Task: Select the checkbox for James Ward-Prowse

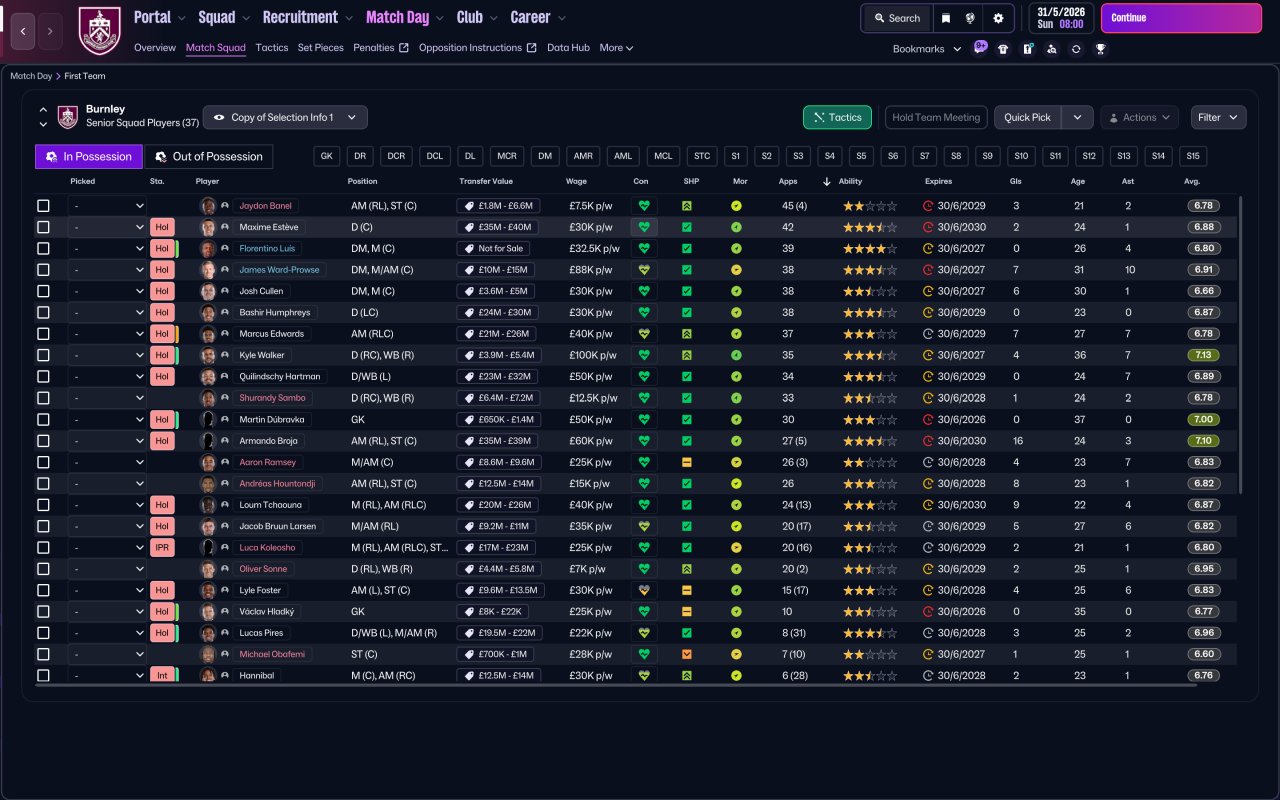Action: tap(43, 270)
